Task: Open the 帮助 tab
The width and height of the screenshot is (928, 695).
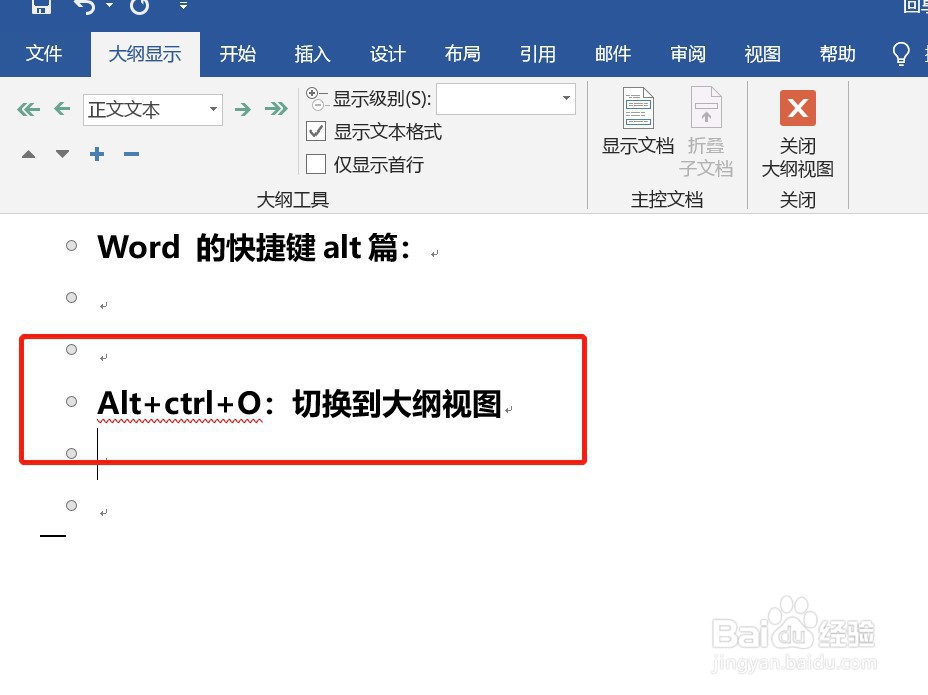Action: [x=837, y=54]
